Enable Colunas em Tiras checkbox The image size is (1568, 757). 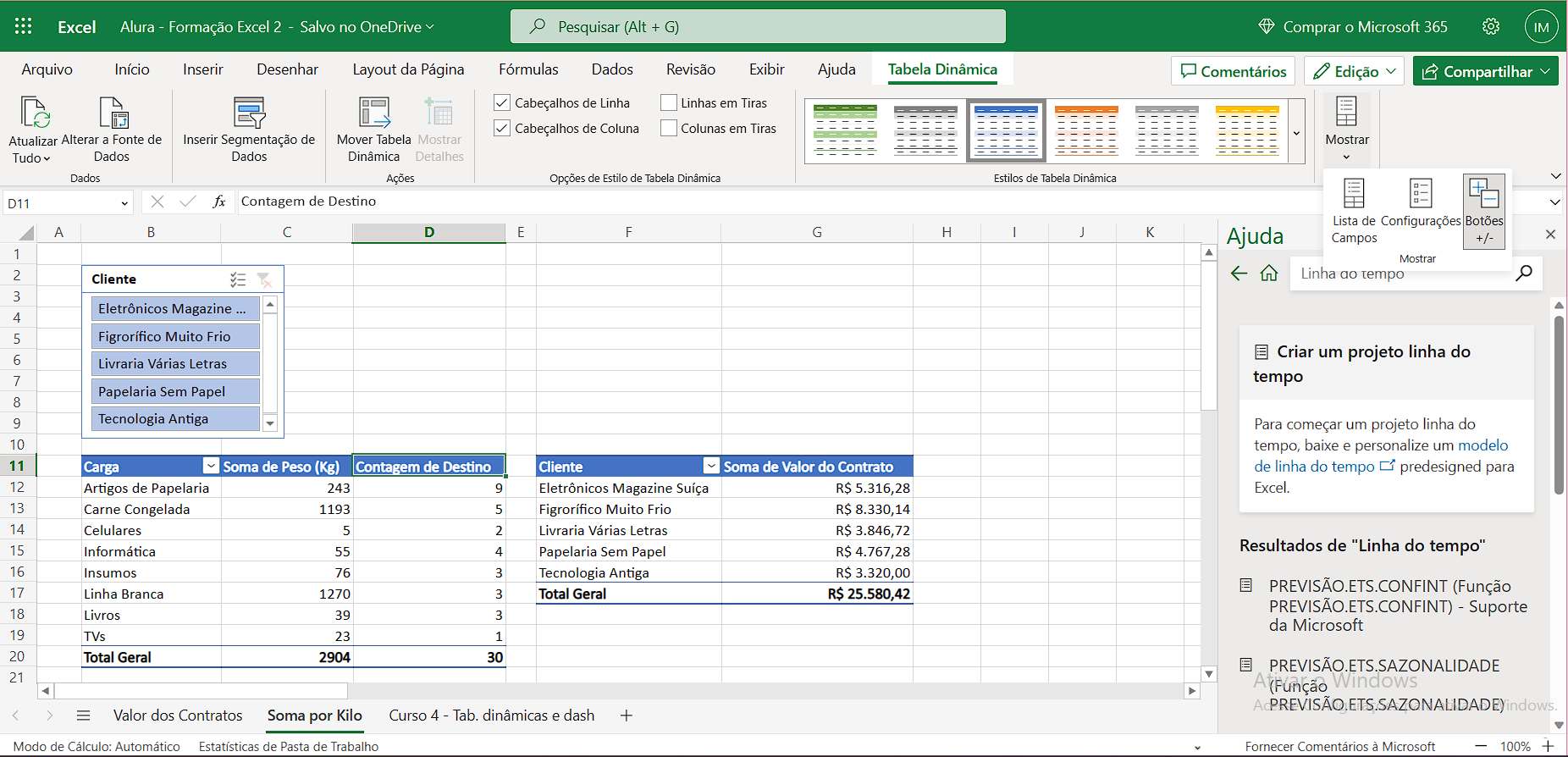pos(669,128)
